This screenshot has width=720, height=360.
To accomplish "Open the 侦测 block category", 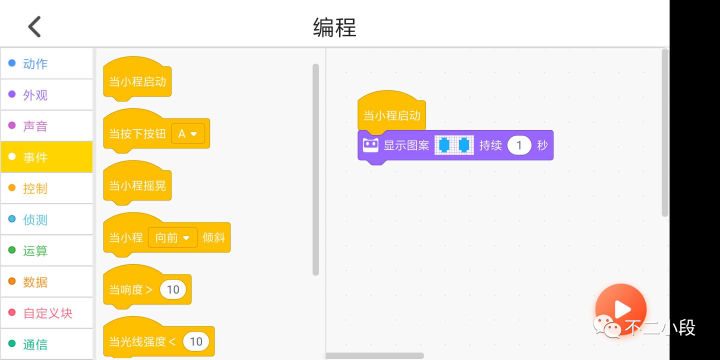I will coord(46,219).
